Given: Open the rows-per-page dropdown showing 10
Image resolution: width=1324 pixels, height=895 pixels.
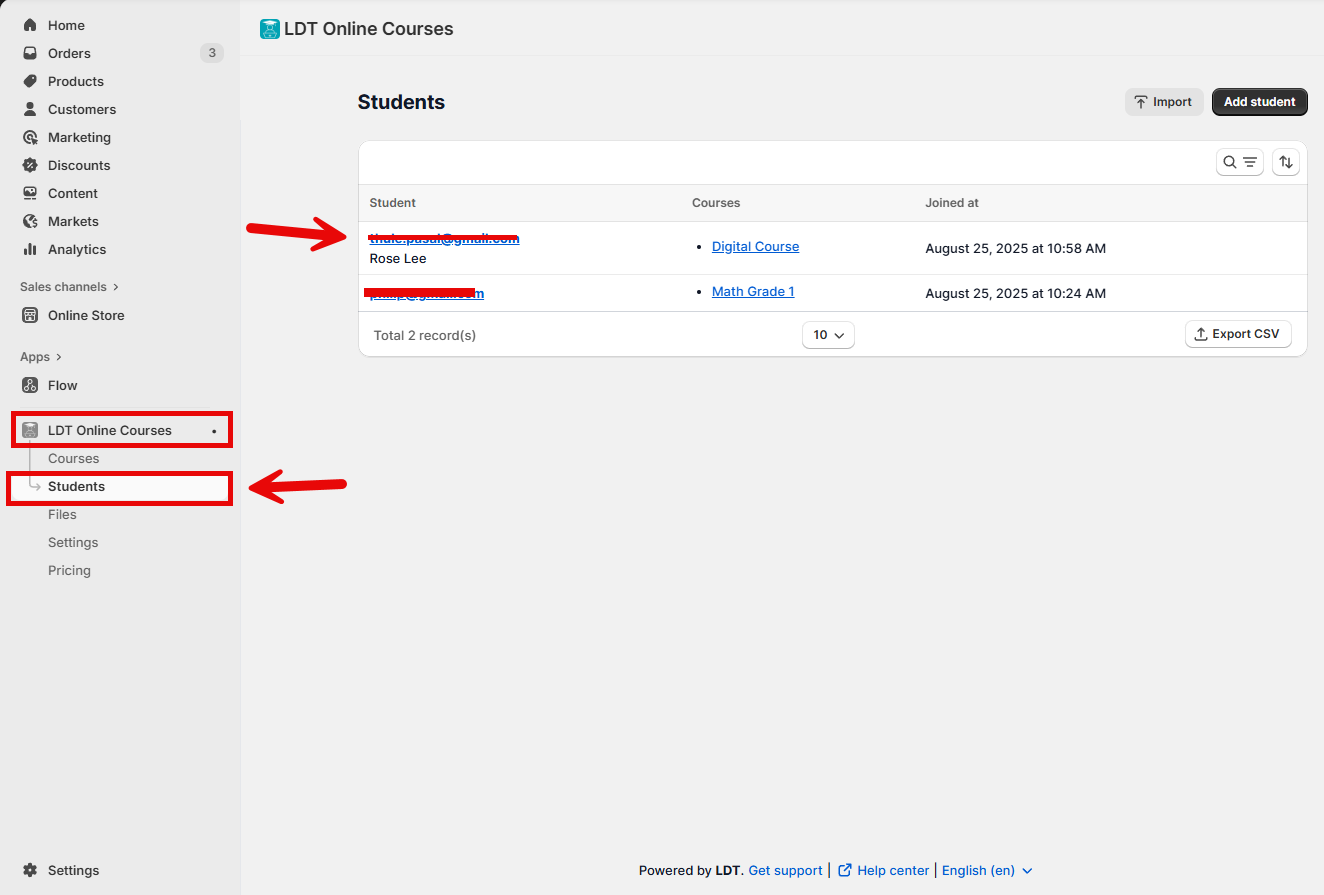Looking at the screenshot, I should (x=828, y=335).
